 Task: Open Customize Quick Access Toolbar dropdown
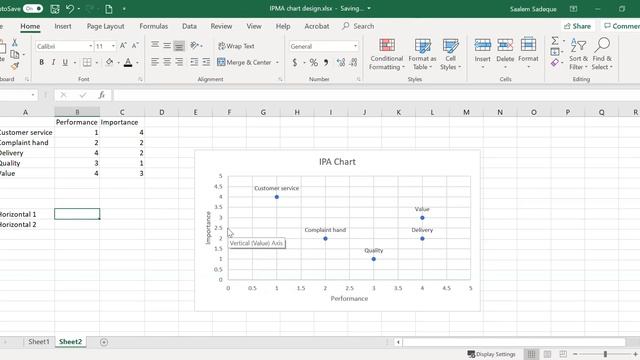pyautogui.click(x=124, y=9)
